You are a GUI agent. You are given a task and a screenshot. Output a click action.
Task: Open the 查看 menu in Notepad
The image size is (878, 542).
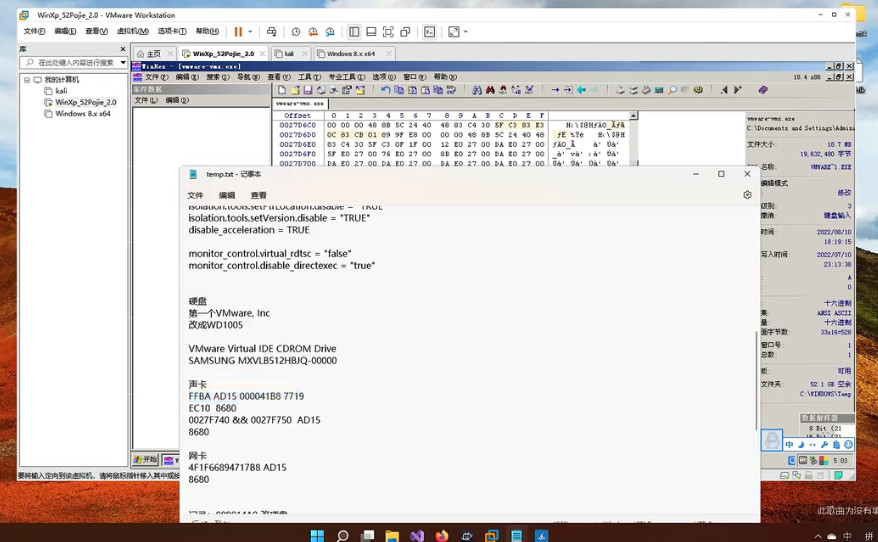tap(258, 195)
